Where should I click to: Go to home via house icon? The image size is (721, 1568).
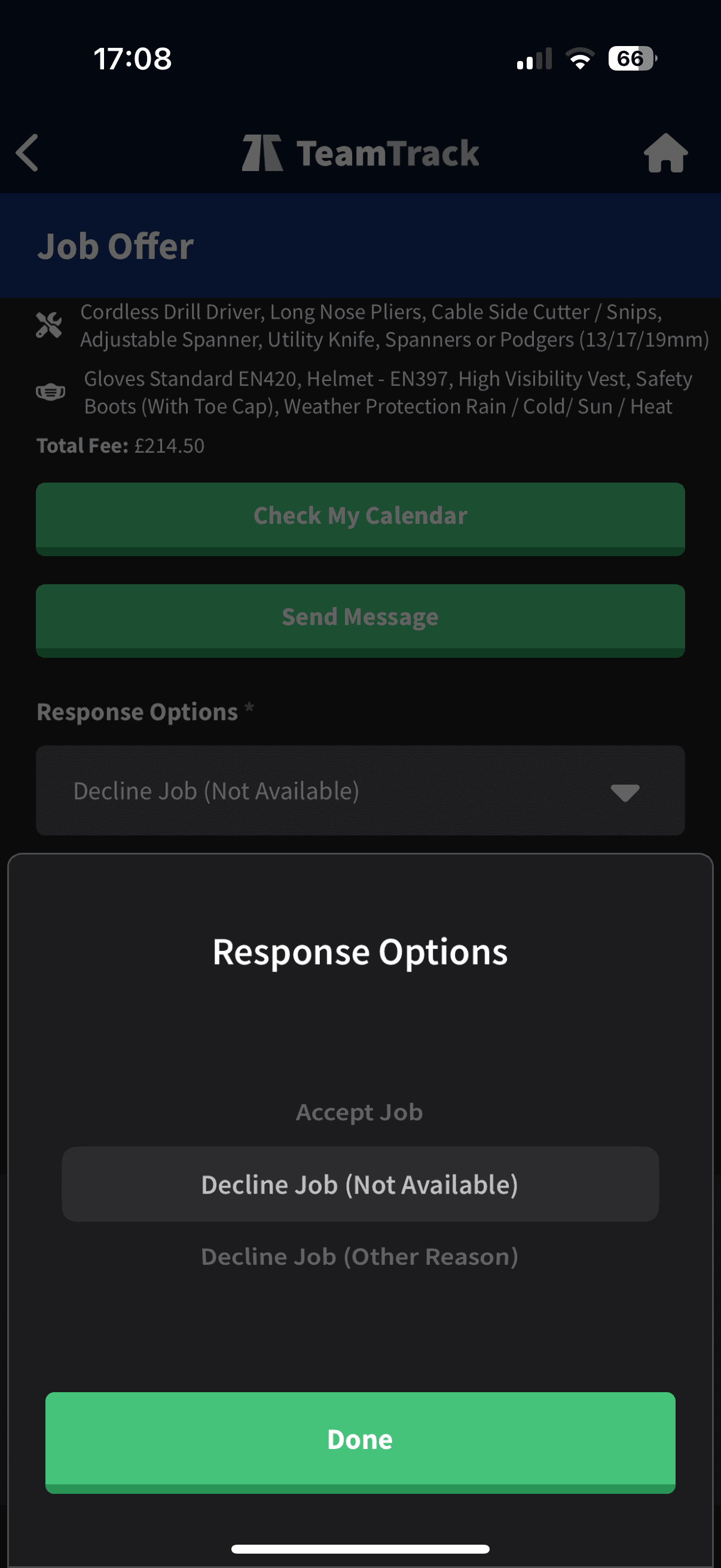pyautogui.click(x=665, y=152)
